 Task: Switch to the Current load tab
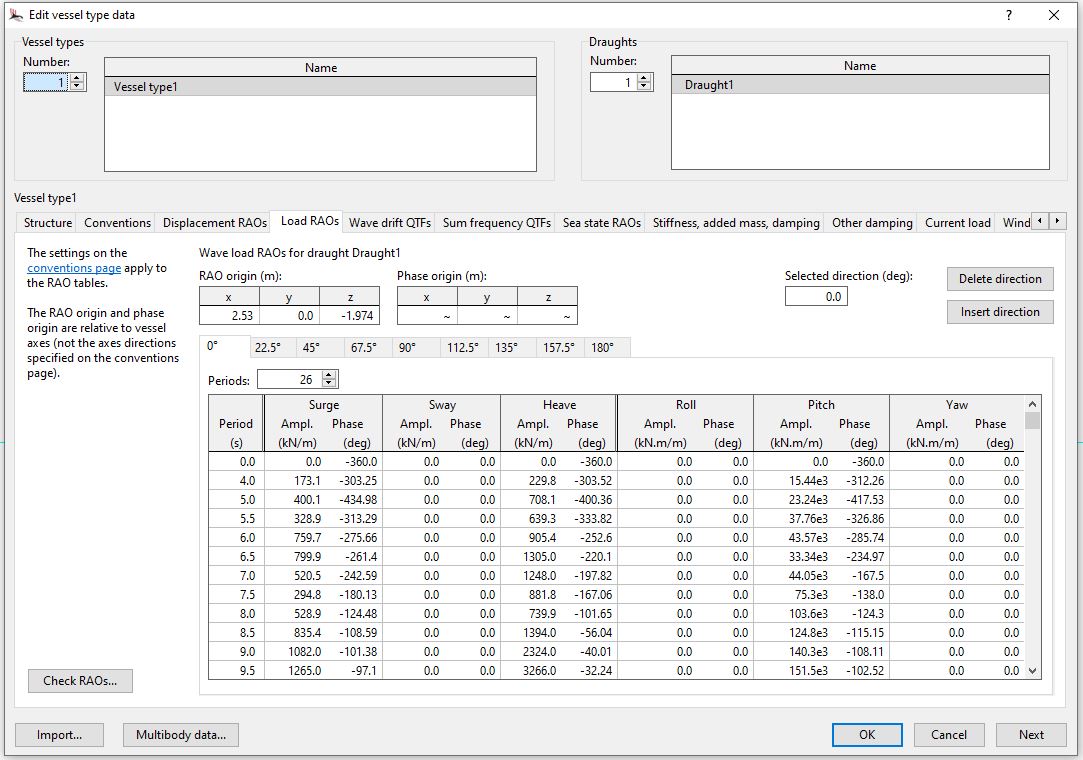coord(957,222)
